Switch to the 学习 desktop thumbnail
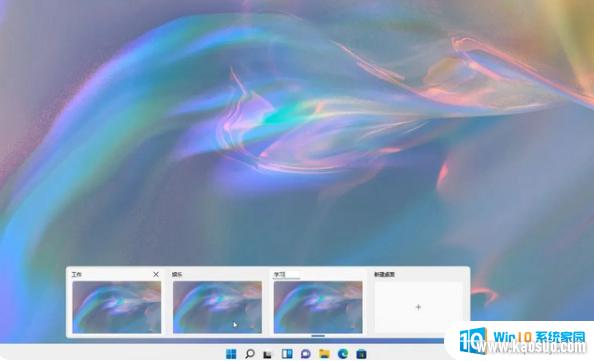 (318, 307)
